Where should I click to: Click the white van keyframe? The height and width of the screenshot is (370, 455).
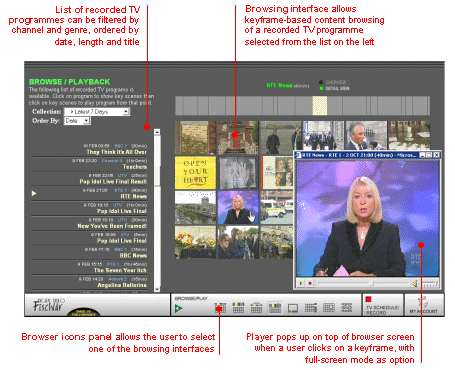pos(277,208)
